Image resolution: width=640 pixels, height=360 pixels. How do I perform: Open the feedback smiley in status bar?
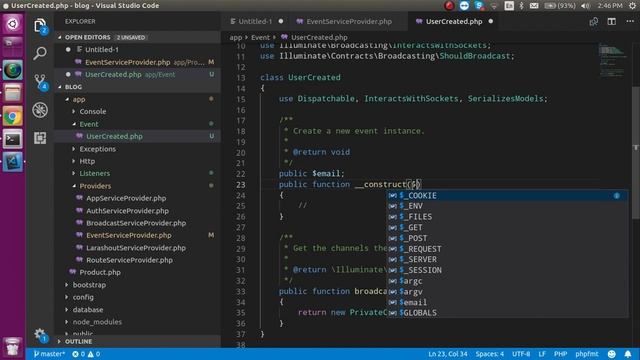click(611, 354)
